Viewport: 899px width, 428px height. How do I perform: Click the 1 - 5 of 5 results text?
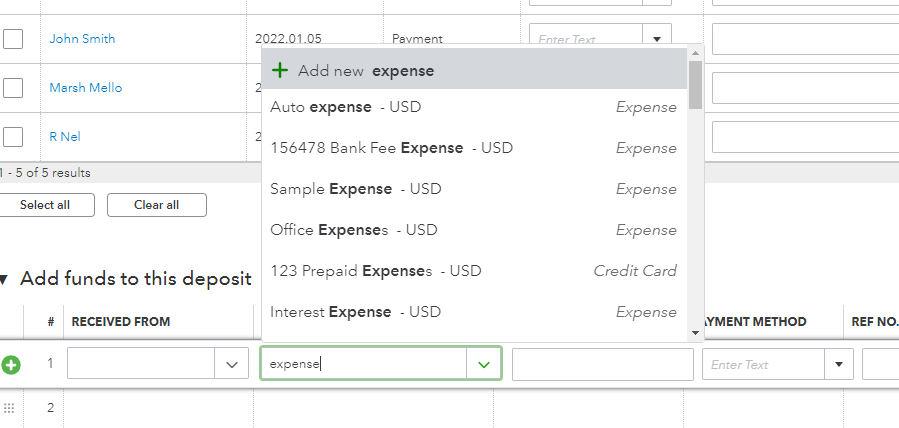click(45, 172)
